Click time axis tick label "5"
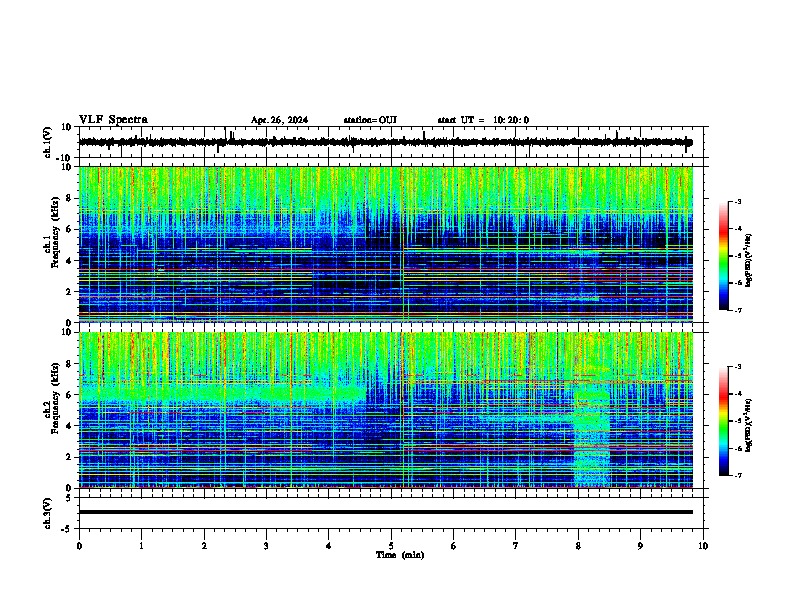This screenshot has width=792, height=612. pos(391,546)
